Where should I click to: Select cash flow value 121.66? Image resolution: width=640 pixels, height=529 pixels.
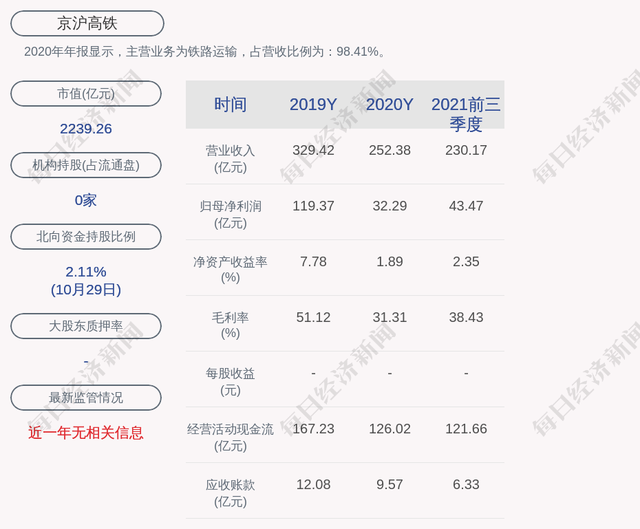pos(466,429)
